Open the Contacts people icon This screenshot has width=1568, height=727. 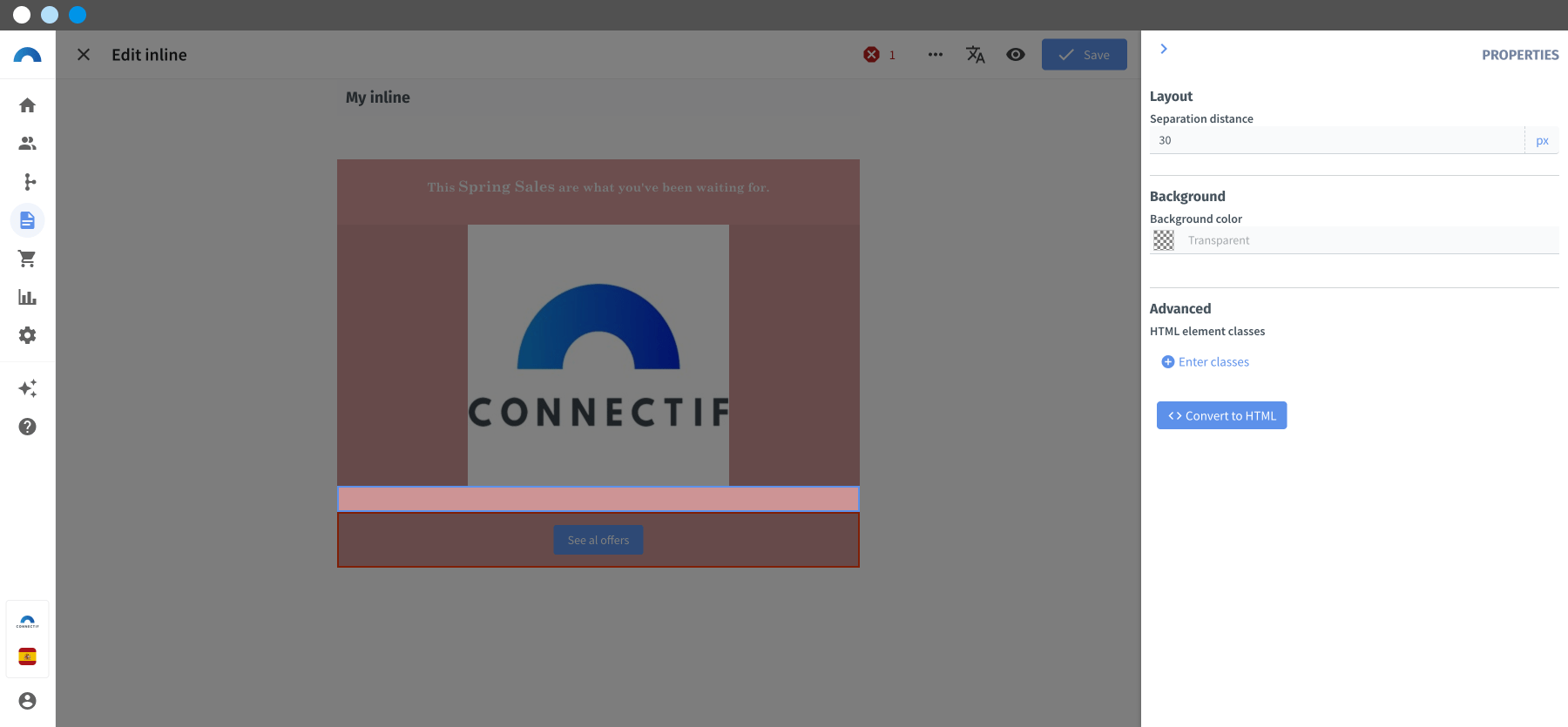27,144
